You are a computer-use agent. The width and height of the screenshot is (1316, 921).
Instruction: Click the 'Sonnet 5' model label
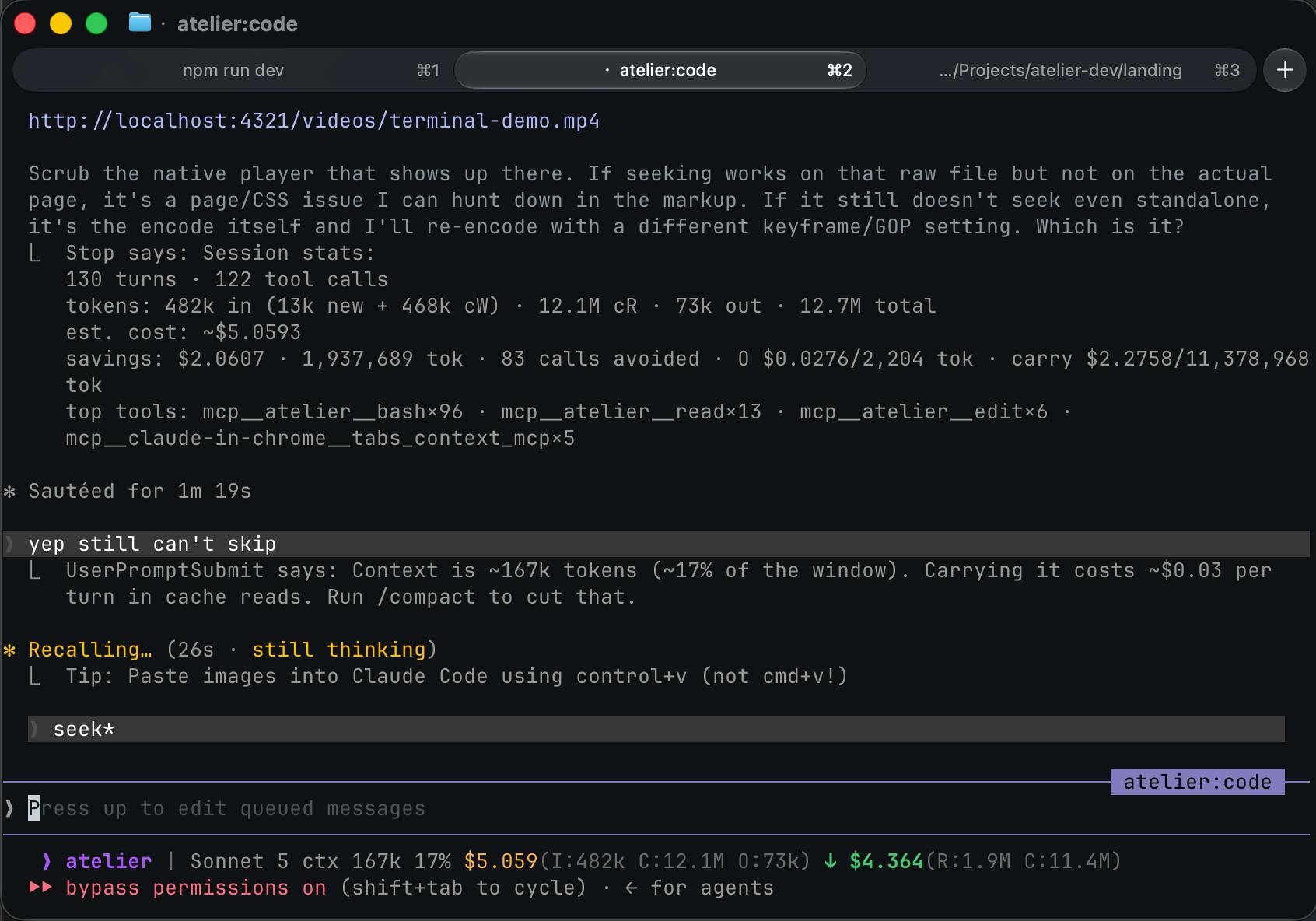tap(240, 861)
